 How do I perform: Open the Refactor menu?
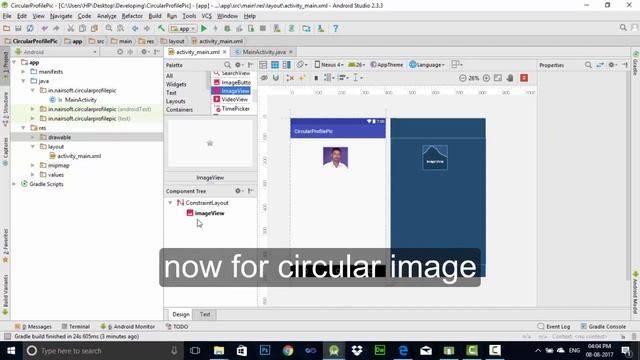tap(132, 16)
